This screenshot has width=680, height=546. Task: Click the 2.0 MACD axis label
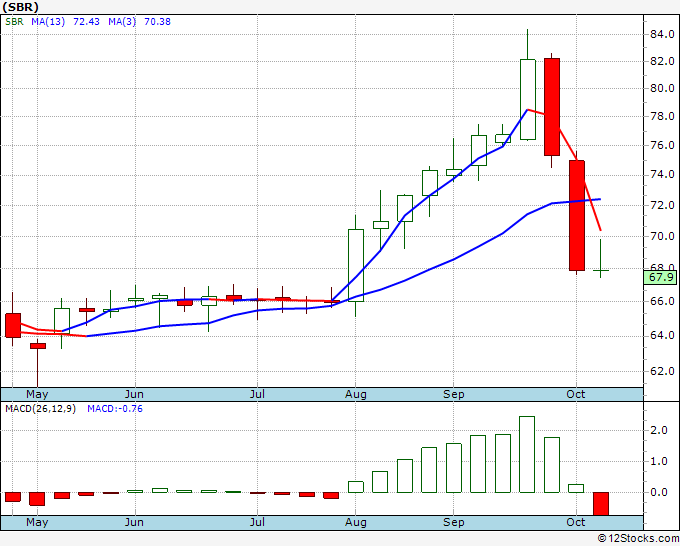pyautogui.click(x=659, y=430)
